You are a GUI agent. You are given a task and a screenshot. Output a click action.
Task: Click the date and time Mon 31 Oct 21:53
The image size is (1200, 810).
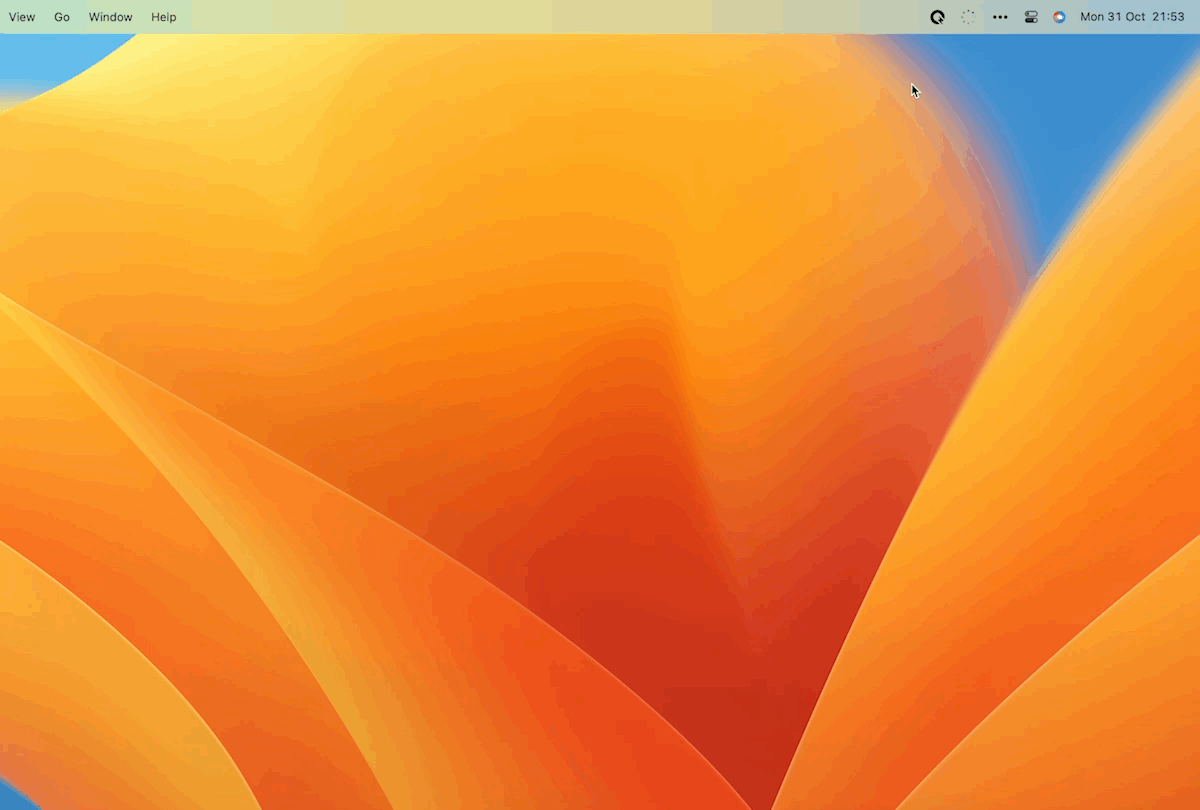pyautogui.click(x=1132, y=17)
